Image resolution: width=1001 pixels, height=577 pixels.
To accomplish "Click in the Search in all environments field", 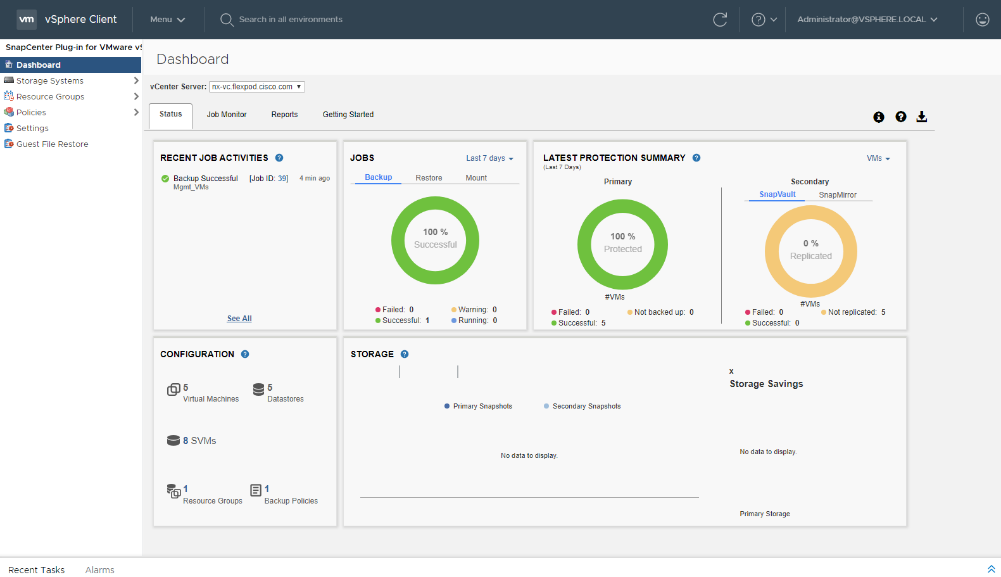I will pos(290,20).
